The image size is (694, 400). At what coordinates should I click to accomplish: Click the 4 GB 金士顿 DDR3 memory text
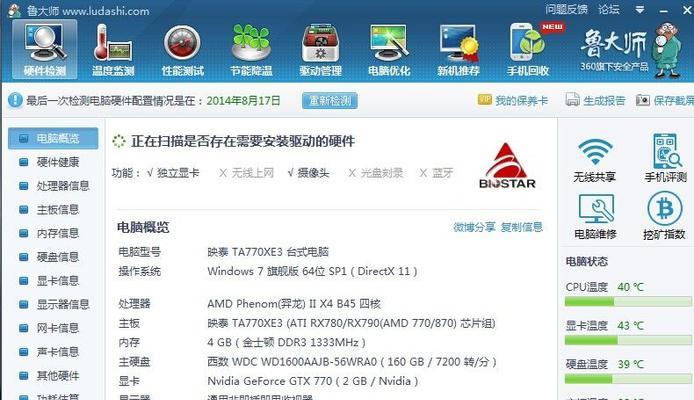[x=286, y=342]
